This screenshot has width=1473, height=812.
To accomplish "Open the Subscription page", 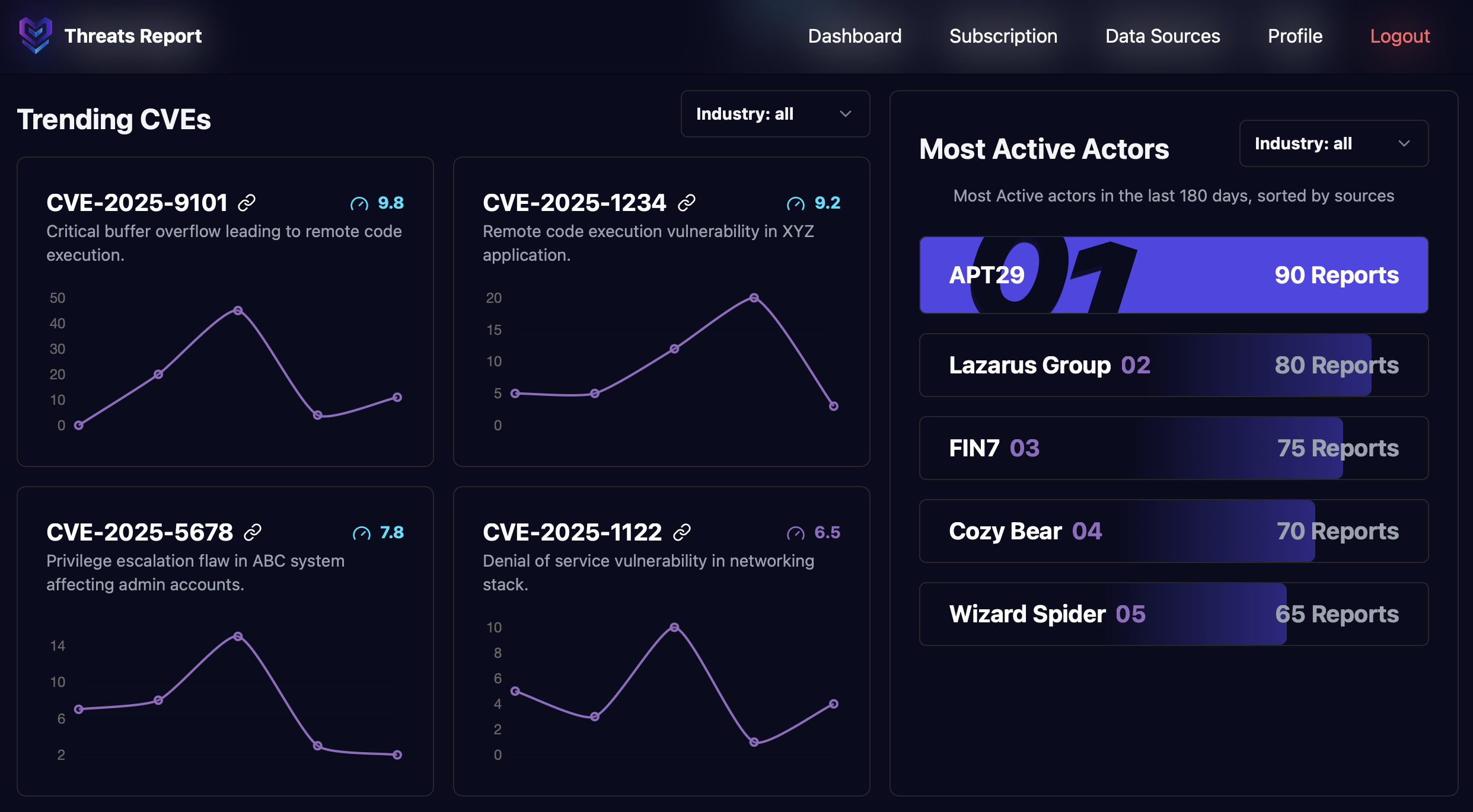I will 1003,36.
